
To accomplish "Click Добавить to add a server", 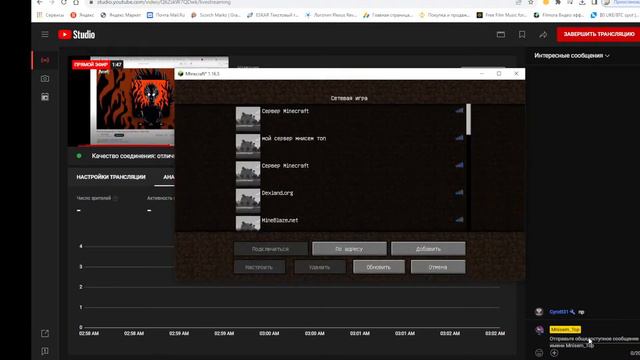I will point(428,249).
